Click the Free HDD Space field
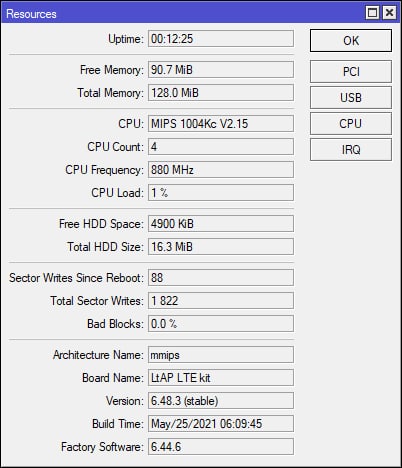This screenshot has width=402, height=468. tap(221, 224)
